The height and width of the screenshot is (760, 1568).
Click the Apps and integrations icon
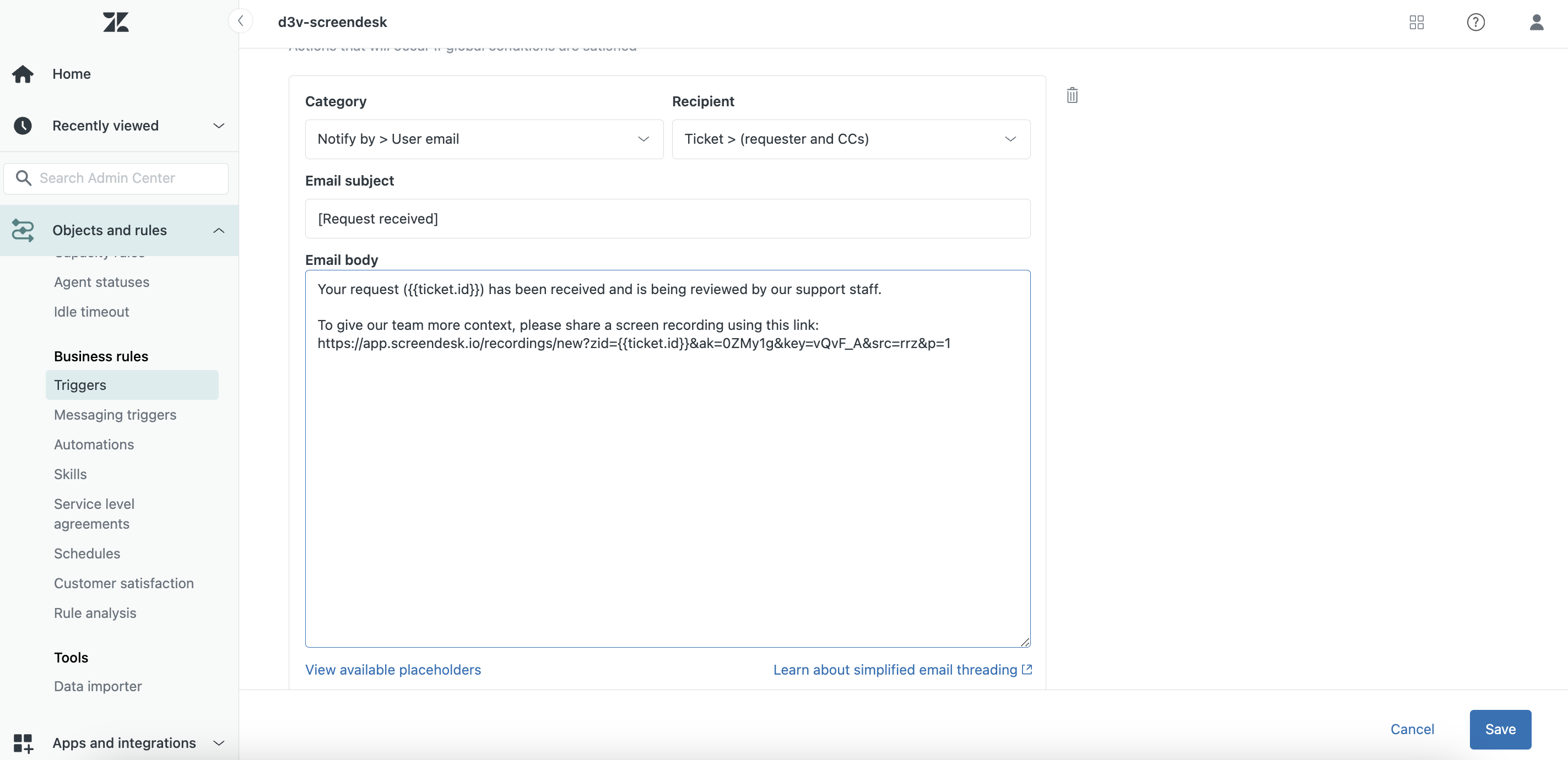click(23, 742)
